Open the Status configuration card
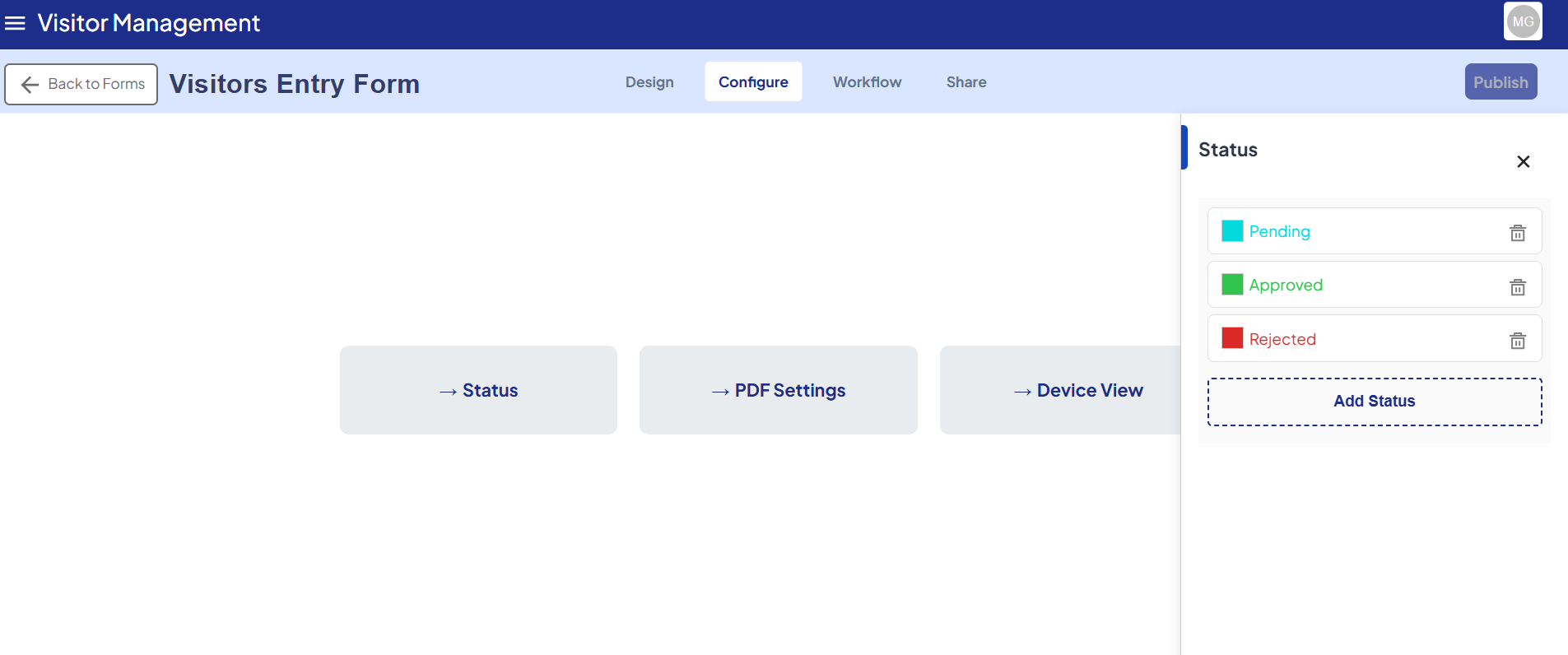1568x655 pixels. 478,390
